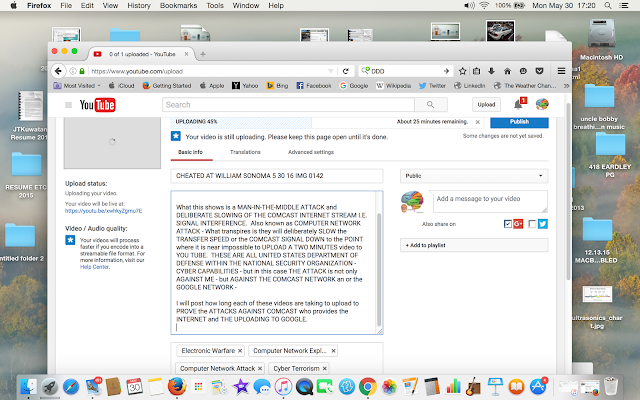Viewport: 640px width, 400px height.
Task: Open the Most Visited bookmarks dropdown
Action: 77,86
